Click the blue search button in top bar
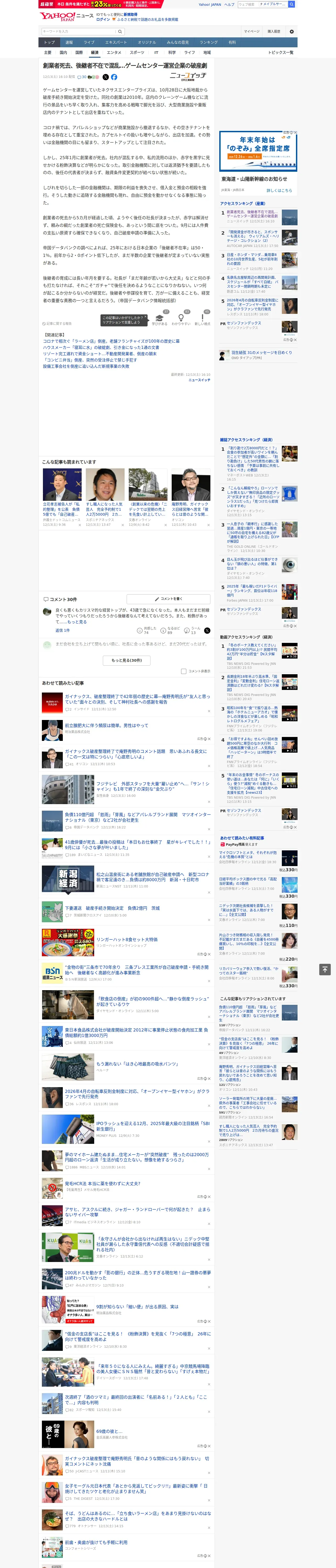 (292, 4)
